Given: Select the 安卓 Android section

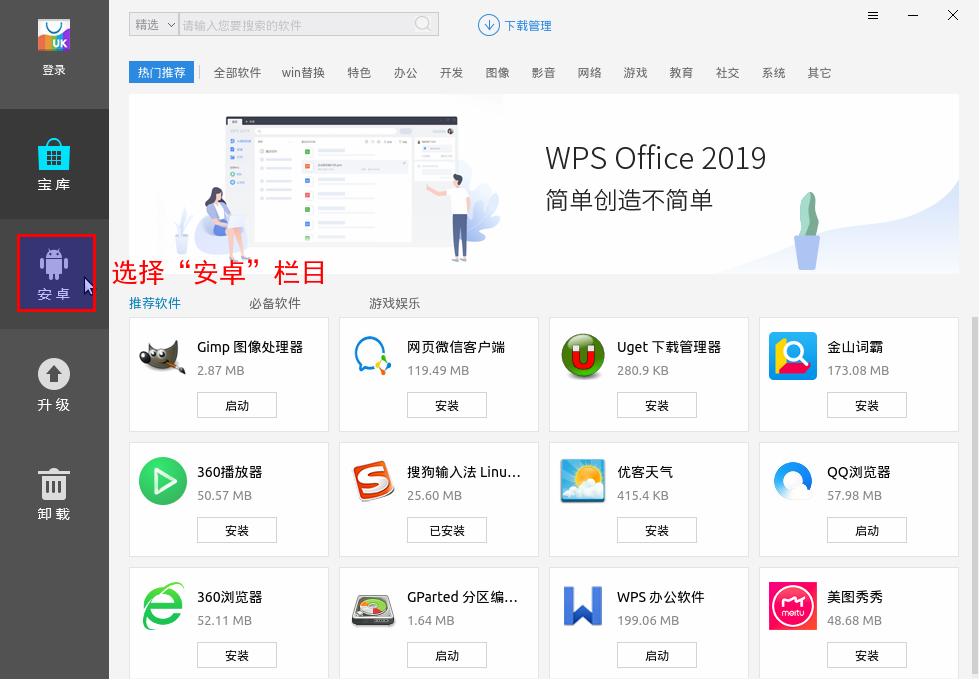Looking at the screenshot, I should coord(56,273).
